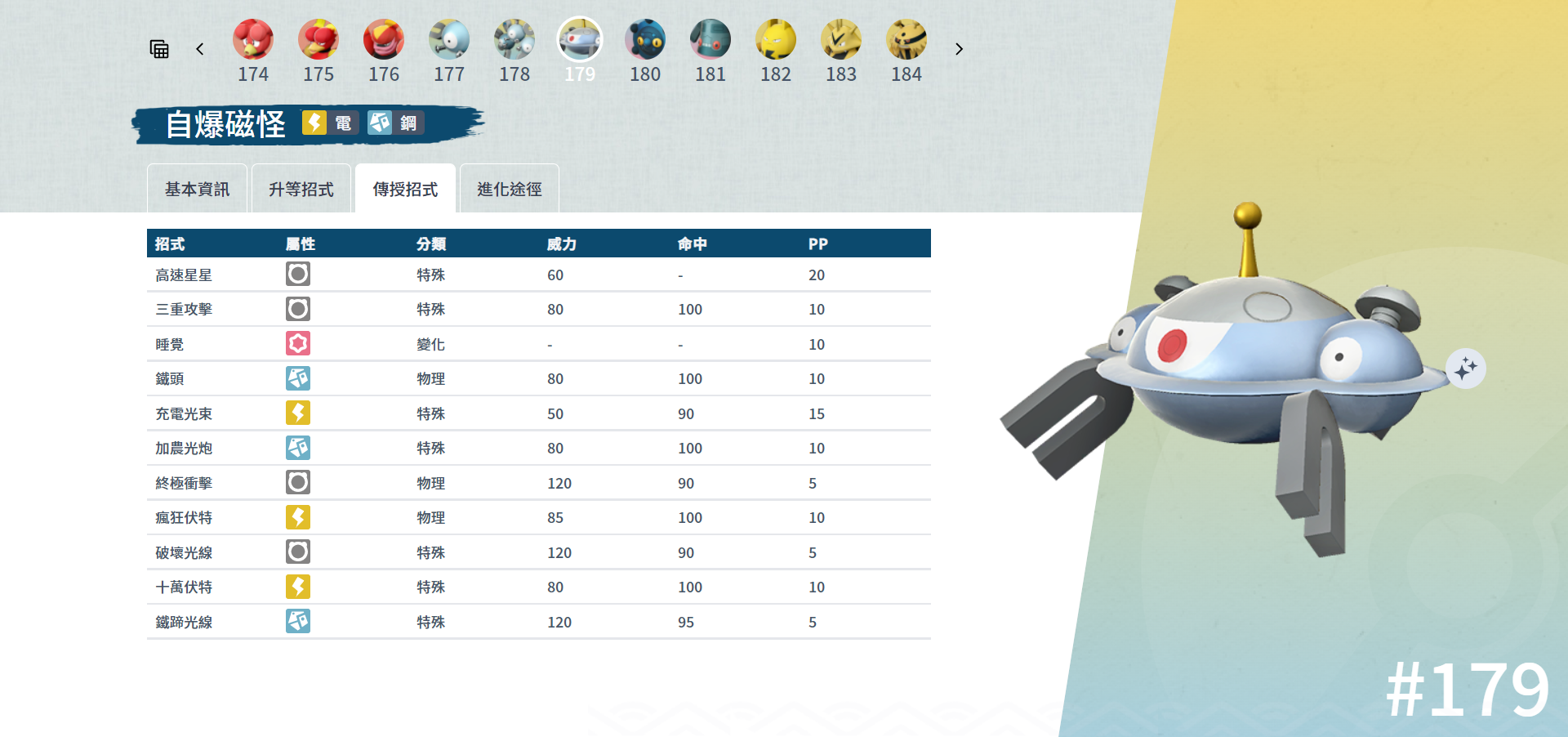The width and height of the screenshot is (1568, 737).
Task: Open the 升等招式 tab
Action: pyautogui.click(x=301, y=189)
